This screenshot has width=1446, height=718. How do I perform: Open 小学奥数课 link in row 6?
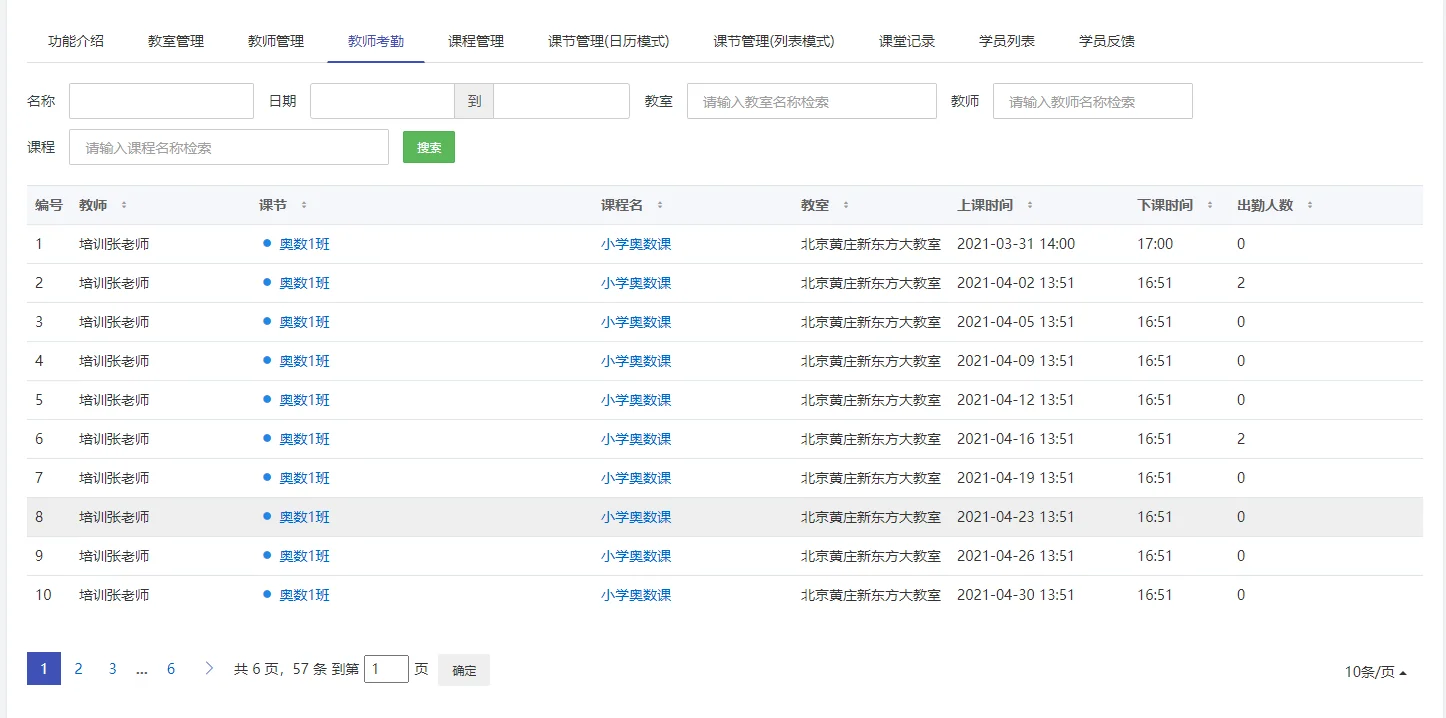(636, 439)
